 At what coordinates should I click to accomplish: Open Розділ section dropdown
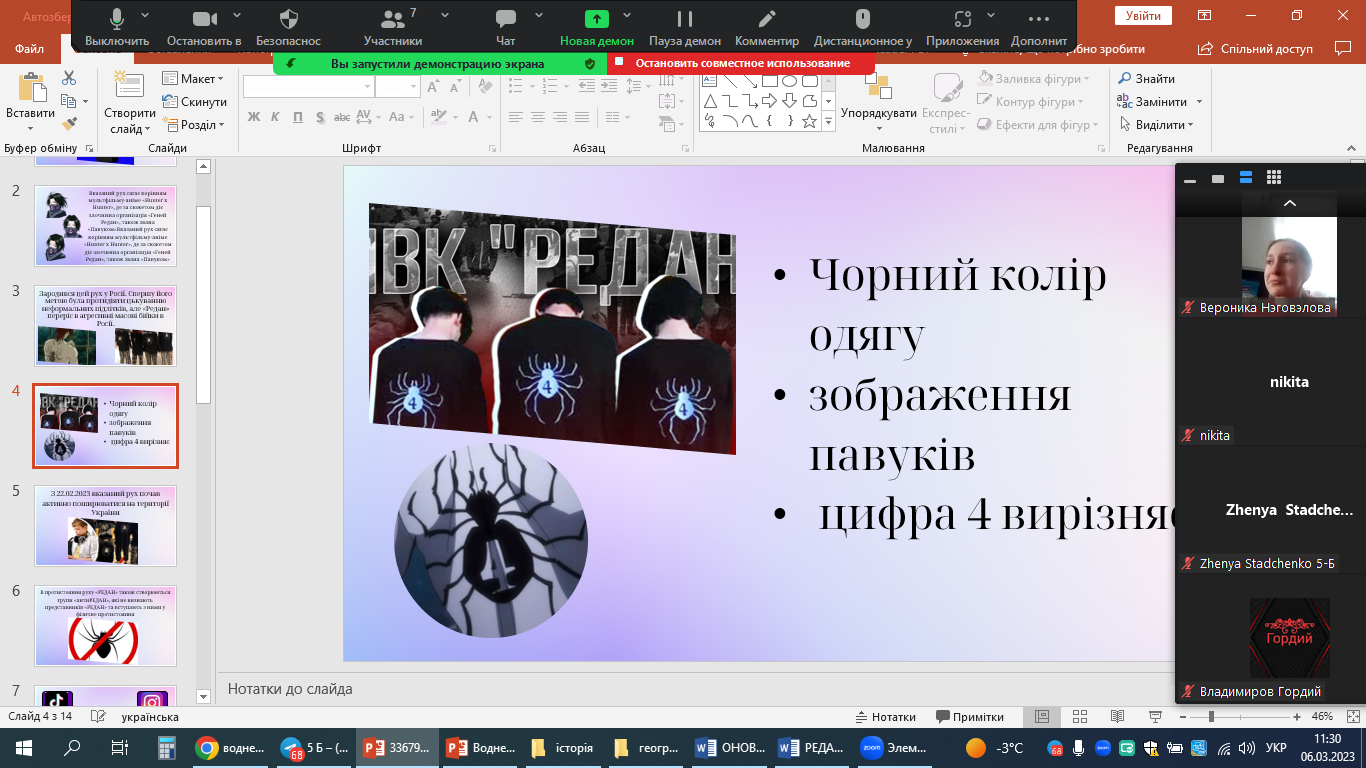pyautogui.click(x=194, y=125)
